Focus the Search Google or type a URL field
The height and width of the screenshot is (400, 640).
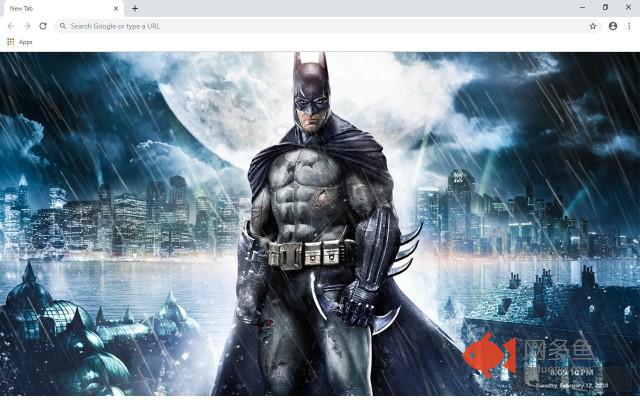coord(327,26)
